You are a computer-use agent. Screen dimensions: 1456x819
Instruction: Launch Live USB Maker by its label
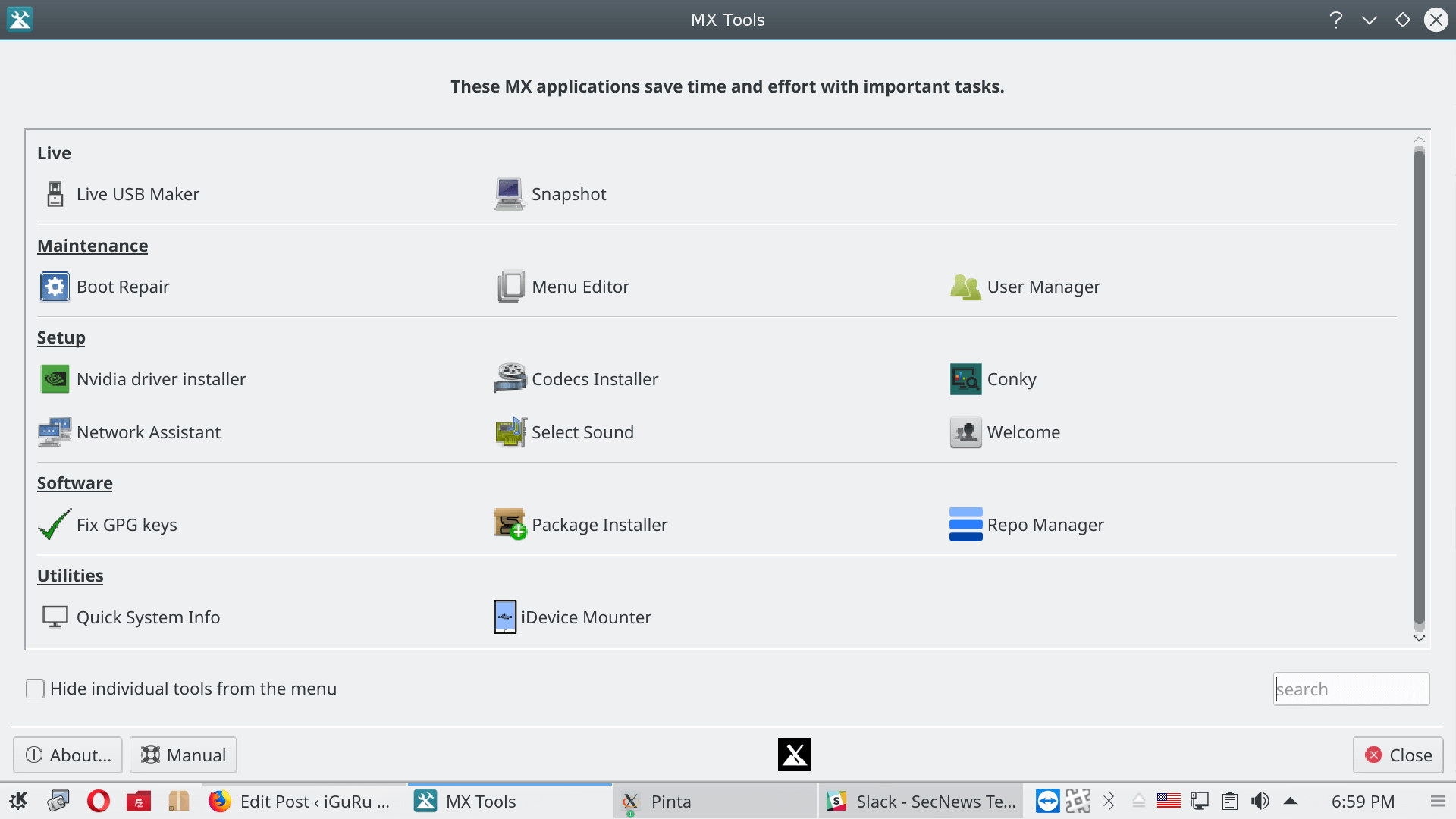pos(138,194)
